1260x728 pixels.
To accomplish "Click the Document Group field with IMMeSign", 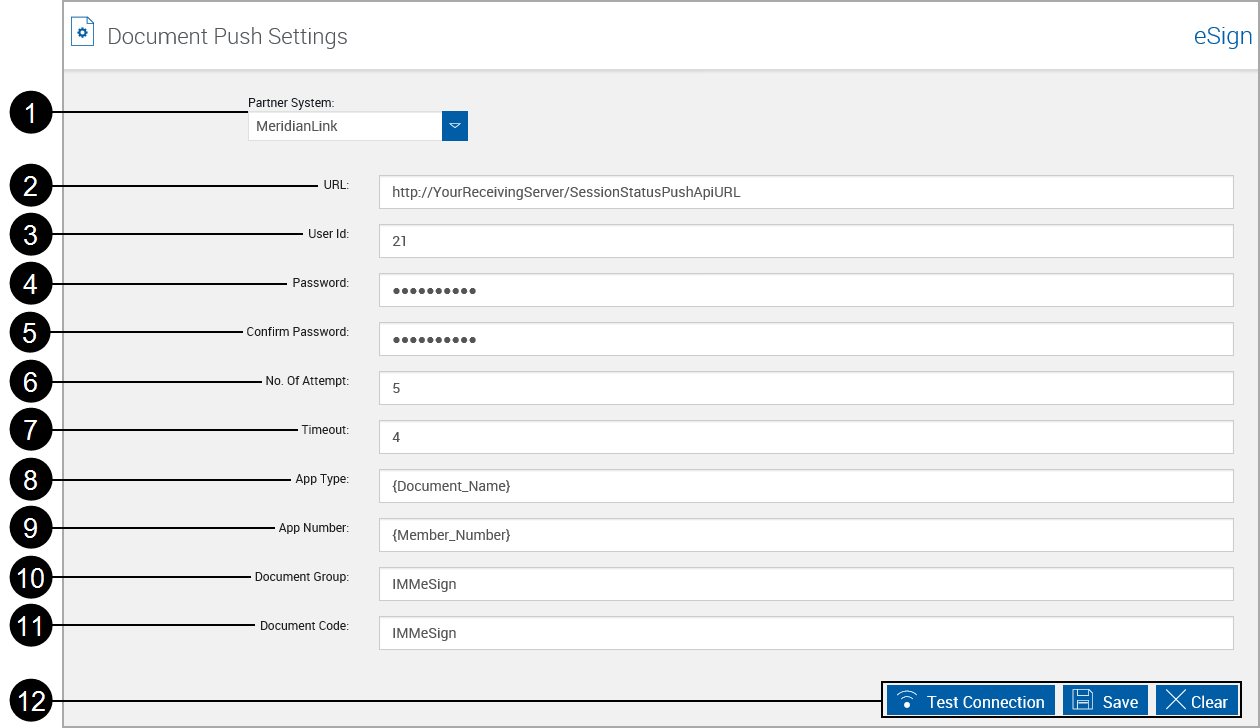I will click(x=806, y=584).
